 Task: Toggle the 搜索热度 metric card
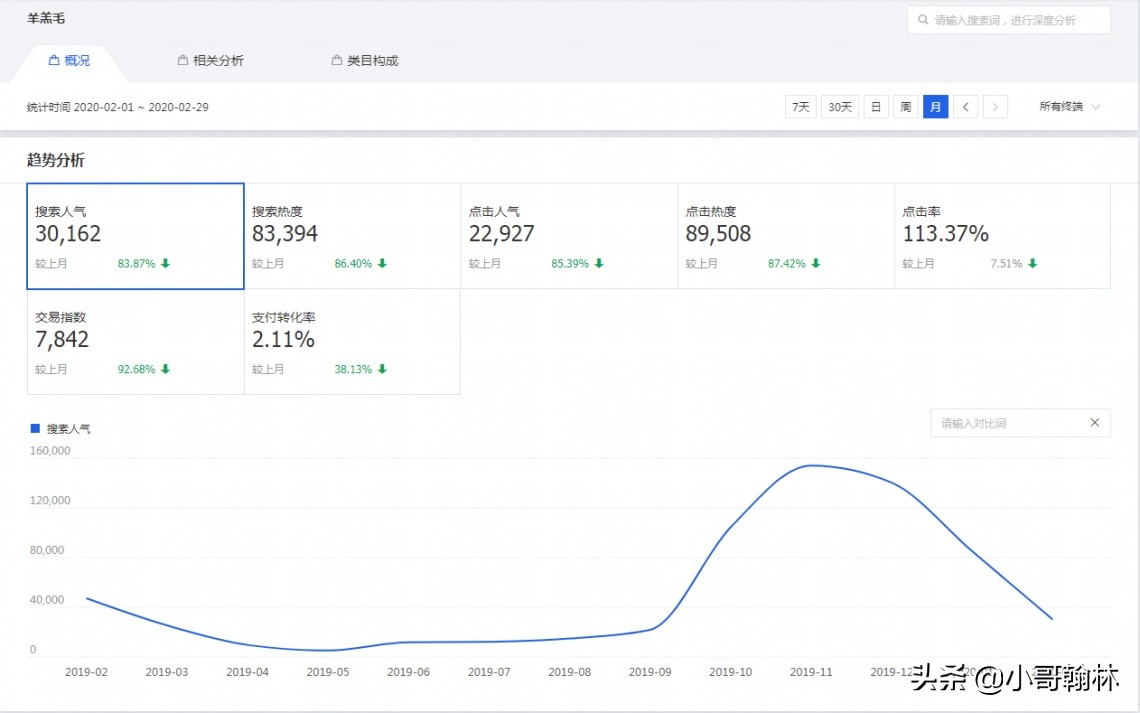click(352, 236)
